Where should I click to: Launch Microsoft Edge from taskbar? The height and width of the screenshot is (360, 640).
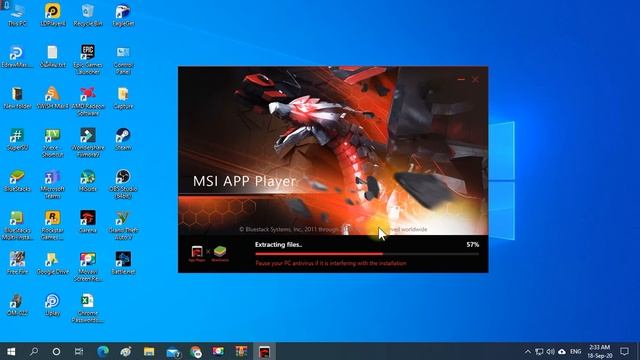click(103, 351)
